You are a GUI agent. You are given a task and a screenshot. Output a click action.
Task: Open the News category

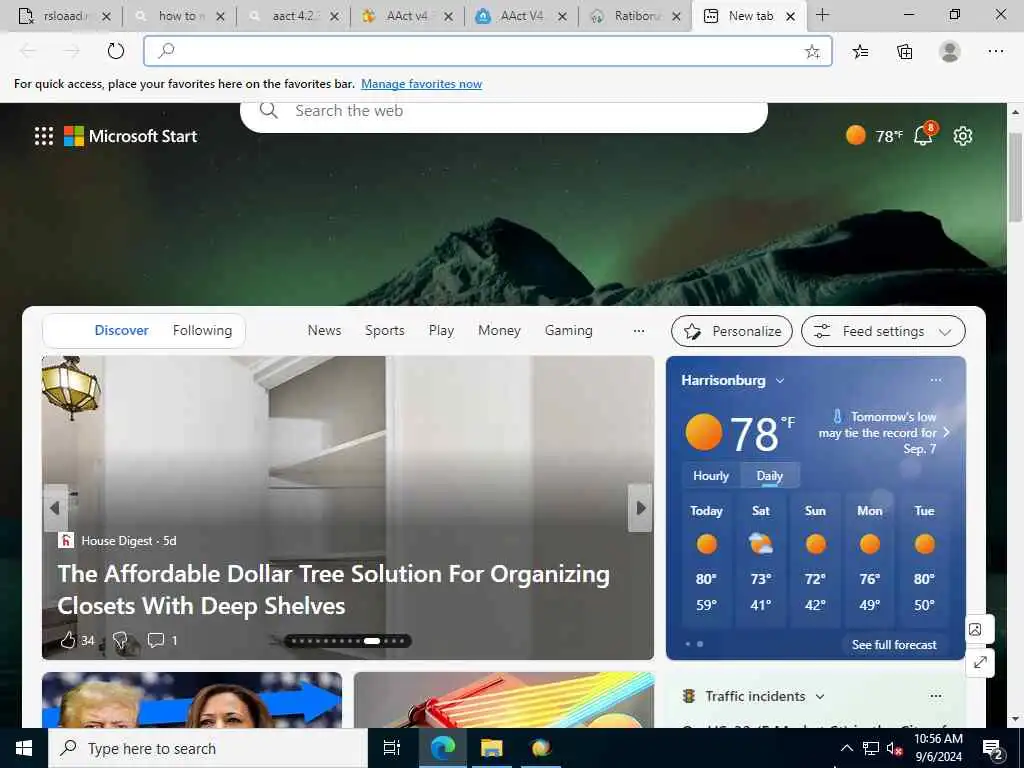[x=325, y=330]
